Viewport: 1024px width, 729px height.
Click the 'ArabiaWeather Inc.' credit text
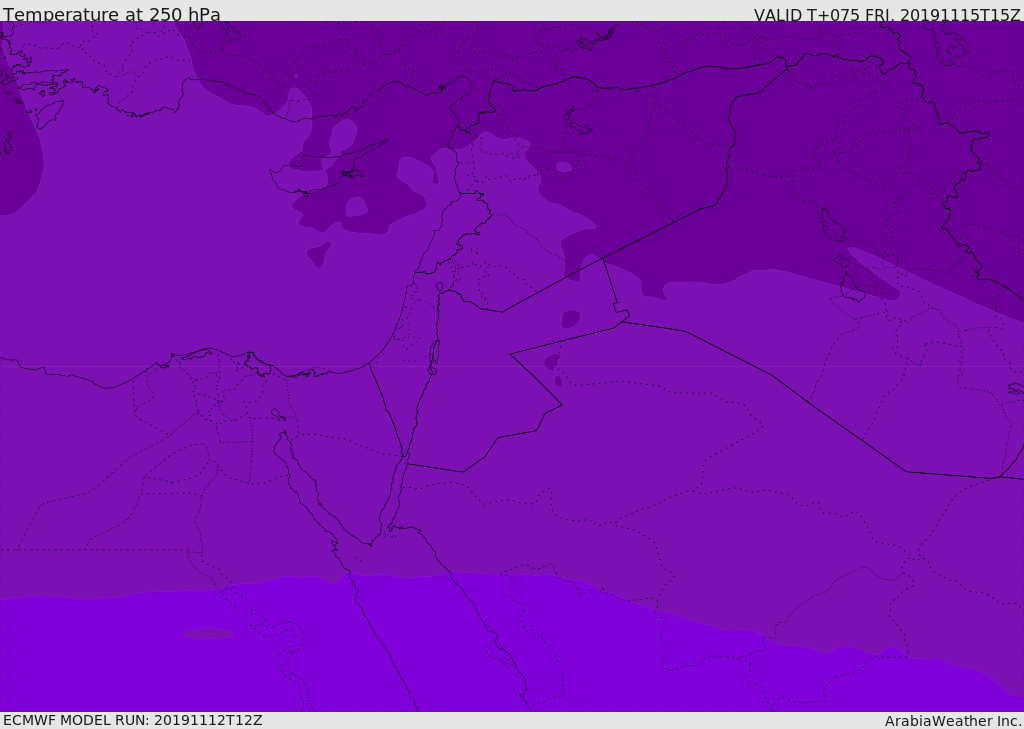953,721
